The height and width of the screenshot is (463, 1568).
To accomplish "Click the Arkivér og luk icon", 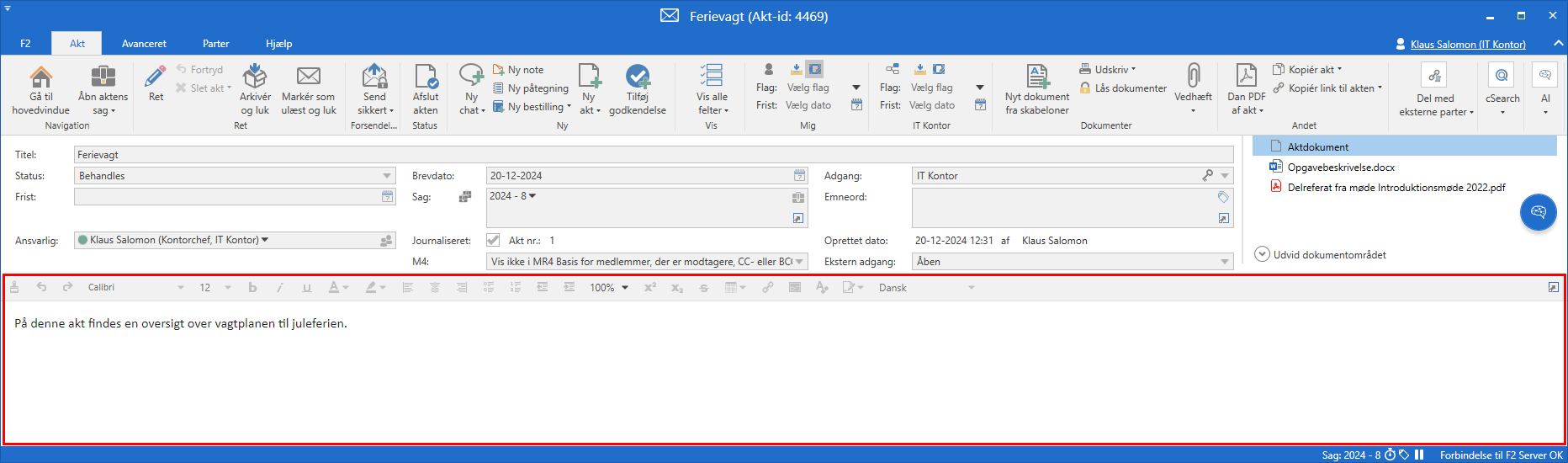I will (x=255, y=77).
